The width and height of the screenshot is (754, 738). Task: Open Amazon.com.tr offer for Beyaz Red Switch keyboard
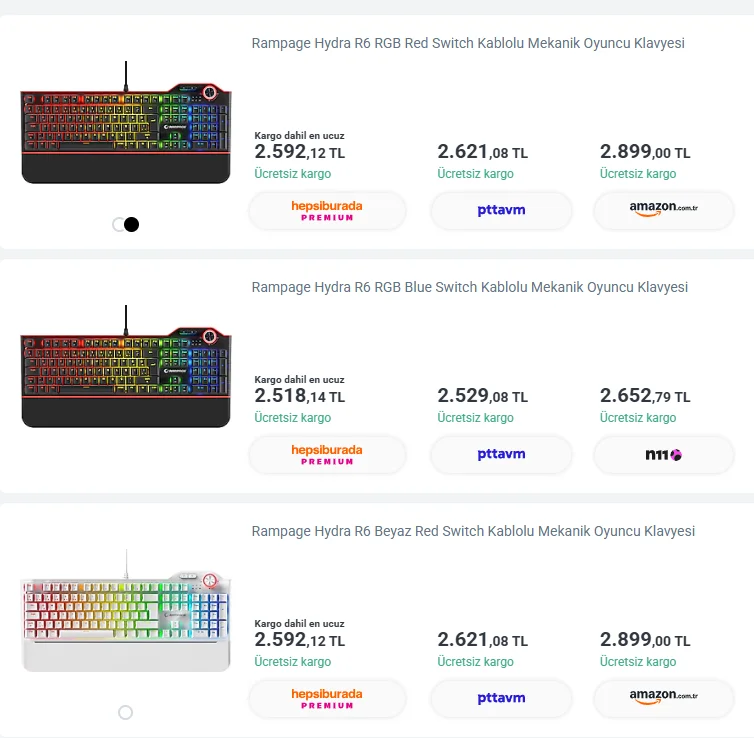(663, 698)
